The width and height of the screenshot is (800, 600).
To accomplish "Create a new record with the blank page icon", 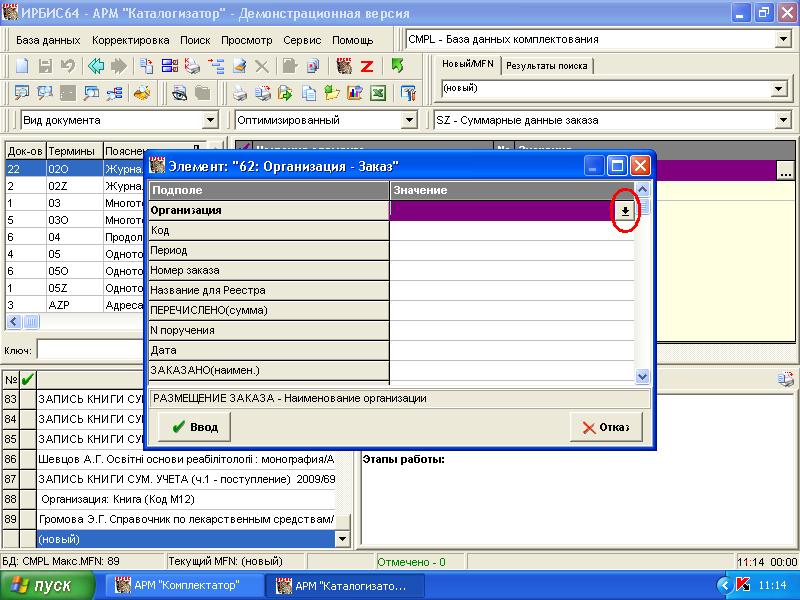I will (x=22, y=66).
